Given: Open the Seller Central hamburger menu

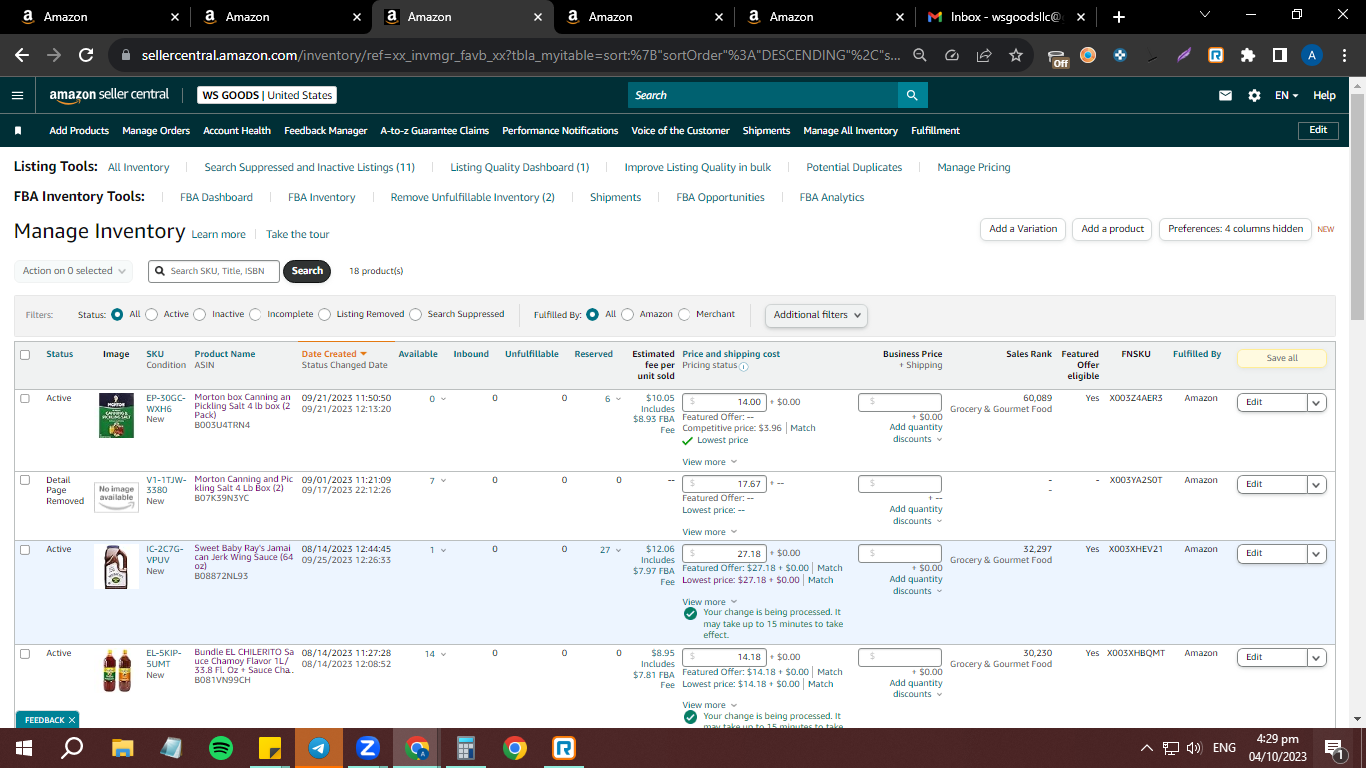Looking at the screenshot, I should coord(17,95).
